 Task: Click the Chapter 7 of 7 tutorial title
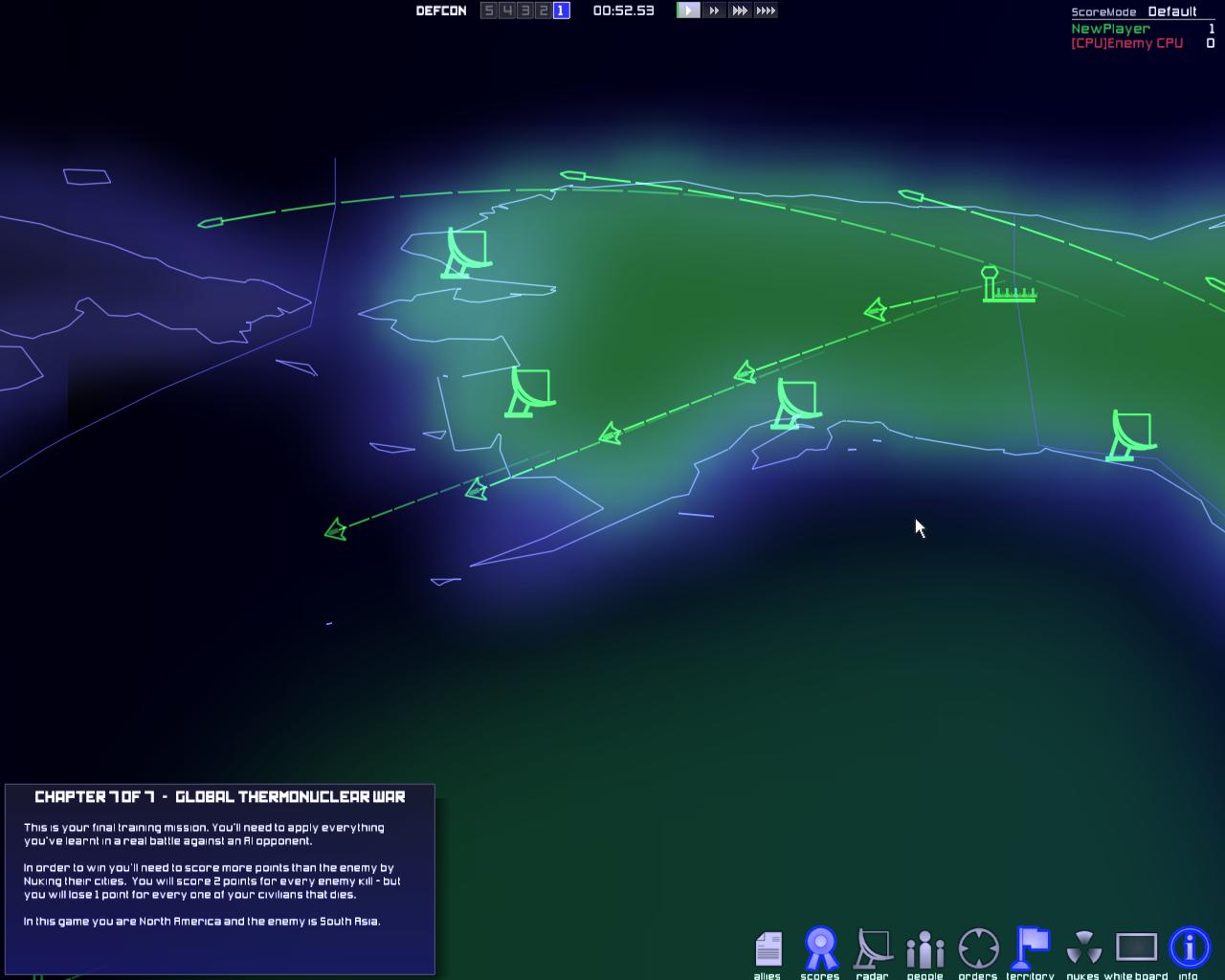(220, 796)
